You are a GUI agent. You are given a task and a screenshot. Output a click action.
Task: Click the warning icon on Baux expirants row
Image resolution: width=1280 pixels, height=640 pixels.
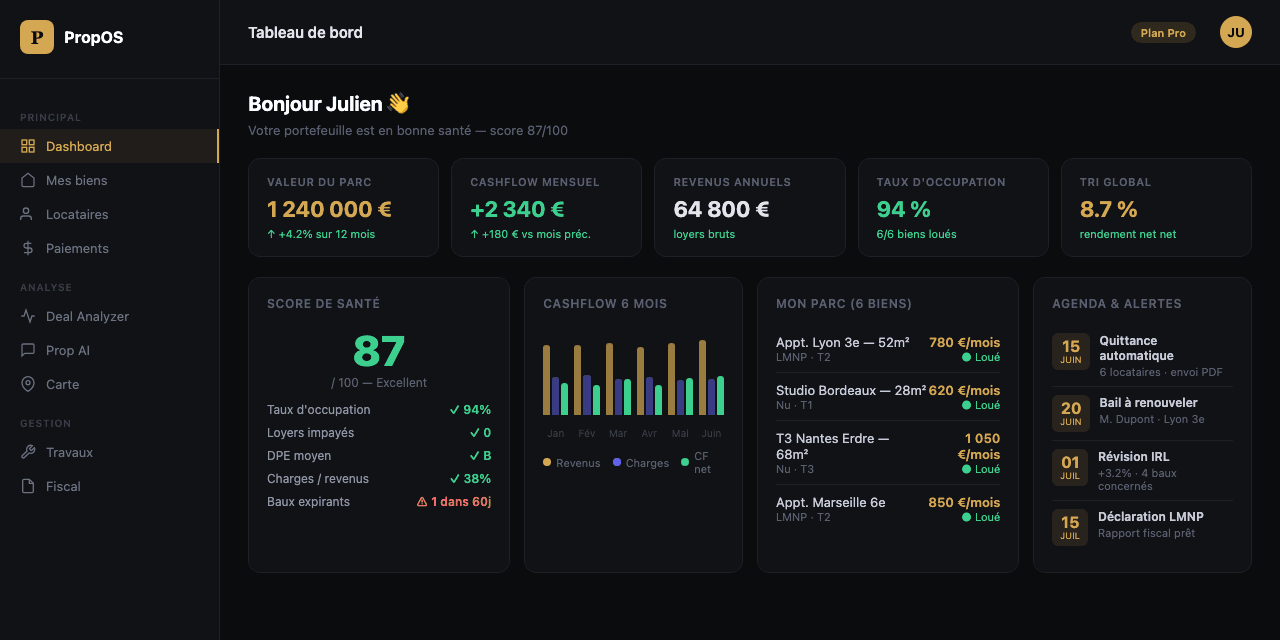point(422,502)
